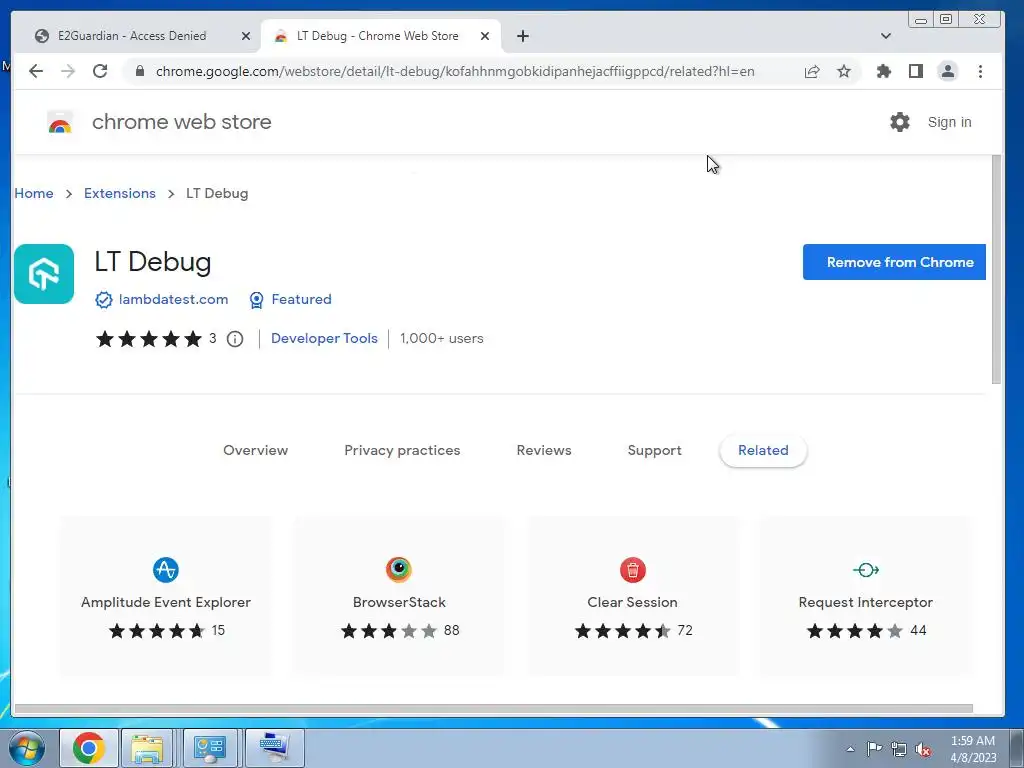
Task: Switch to E2Guardian - Access Denied tab
Action: pyautogui.click(x=132, y=36)
